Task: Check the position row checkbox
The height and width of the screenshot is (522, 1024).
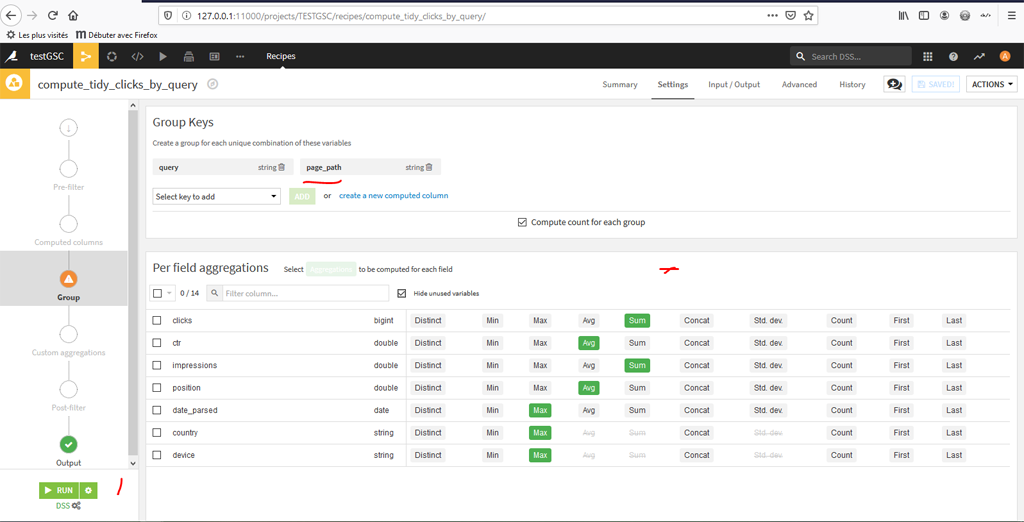Action: [157, 388]
